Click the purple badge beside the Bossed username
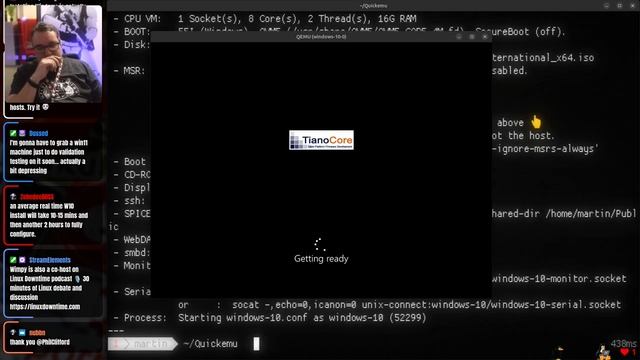640x360 pixels. point(22,133)
